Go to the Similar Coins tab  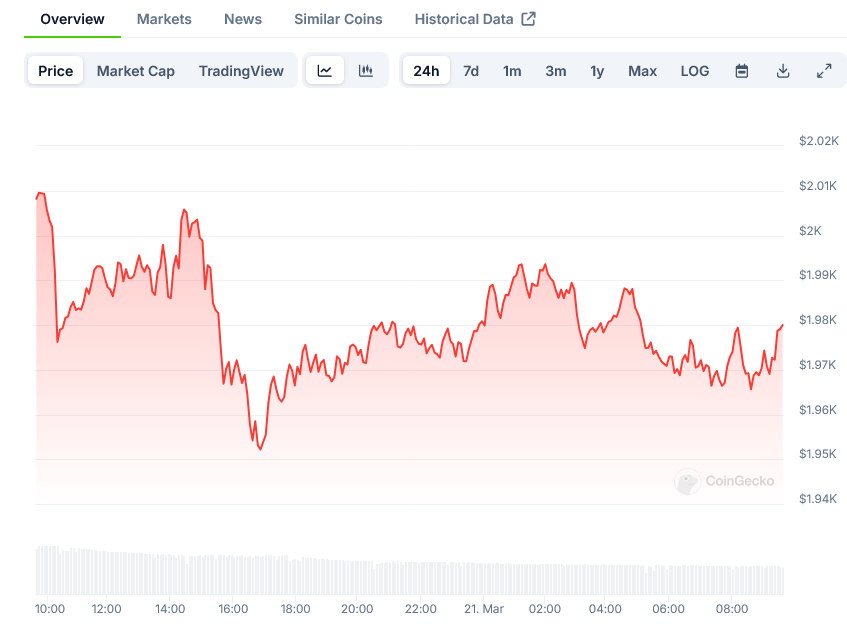(338, 19)
